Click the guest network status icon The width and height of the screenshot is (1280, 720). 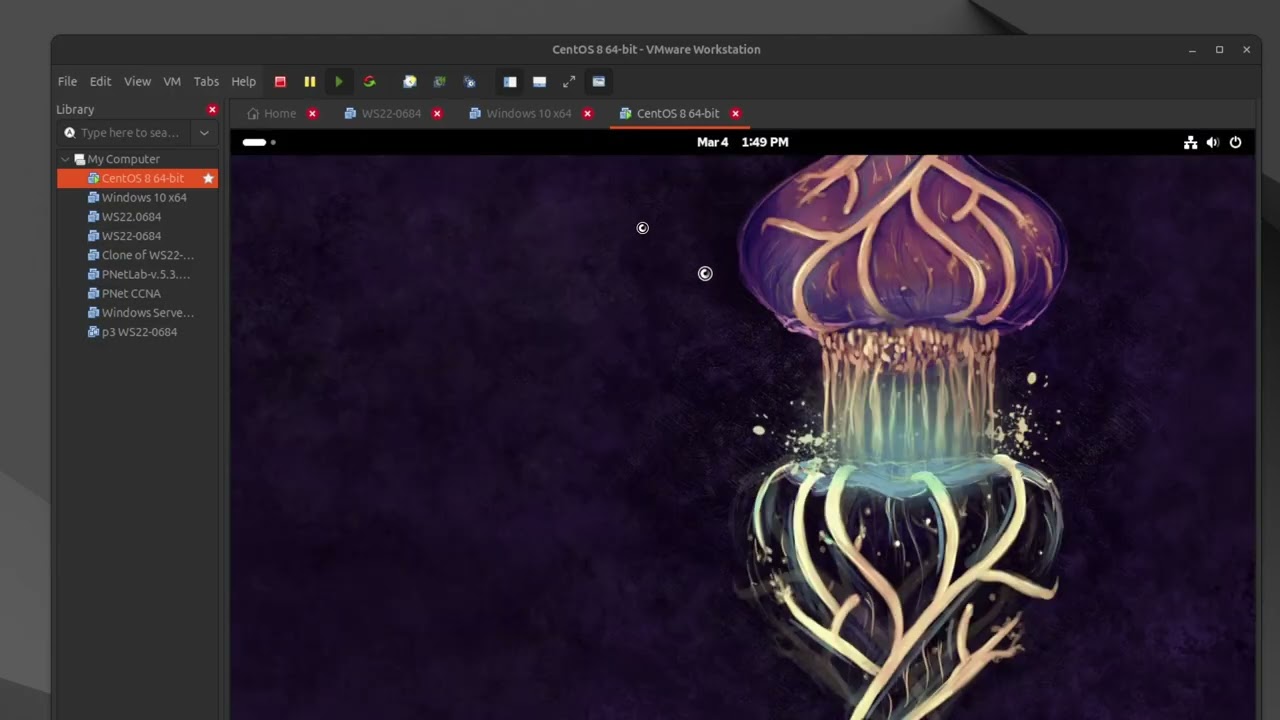1190,142
